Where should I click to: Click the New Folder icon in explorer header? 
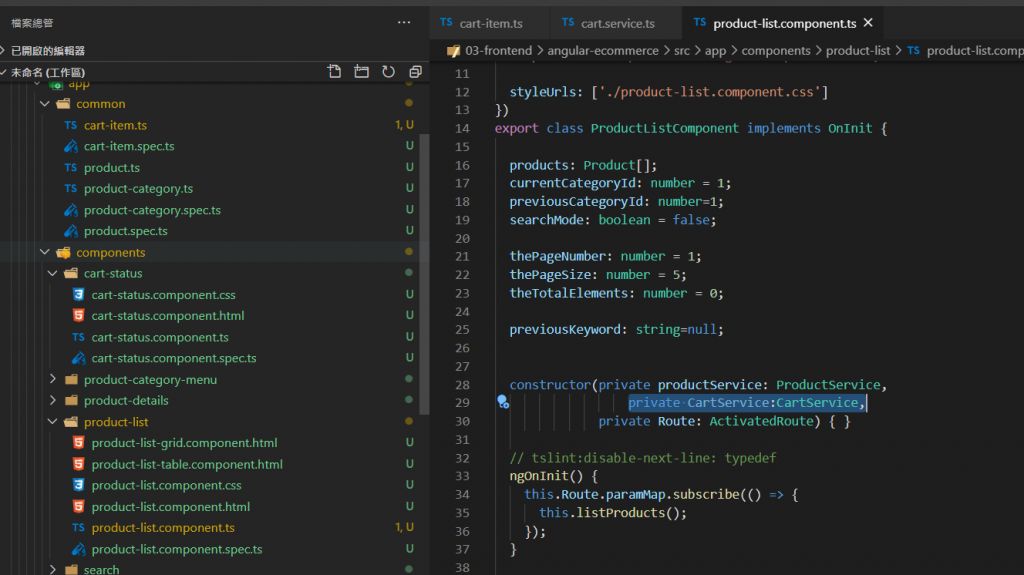[361, 72]
